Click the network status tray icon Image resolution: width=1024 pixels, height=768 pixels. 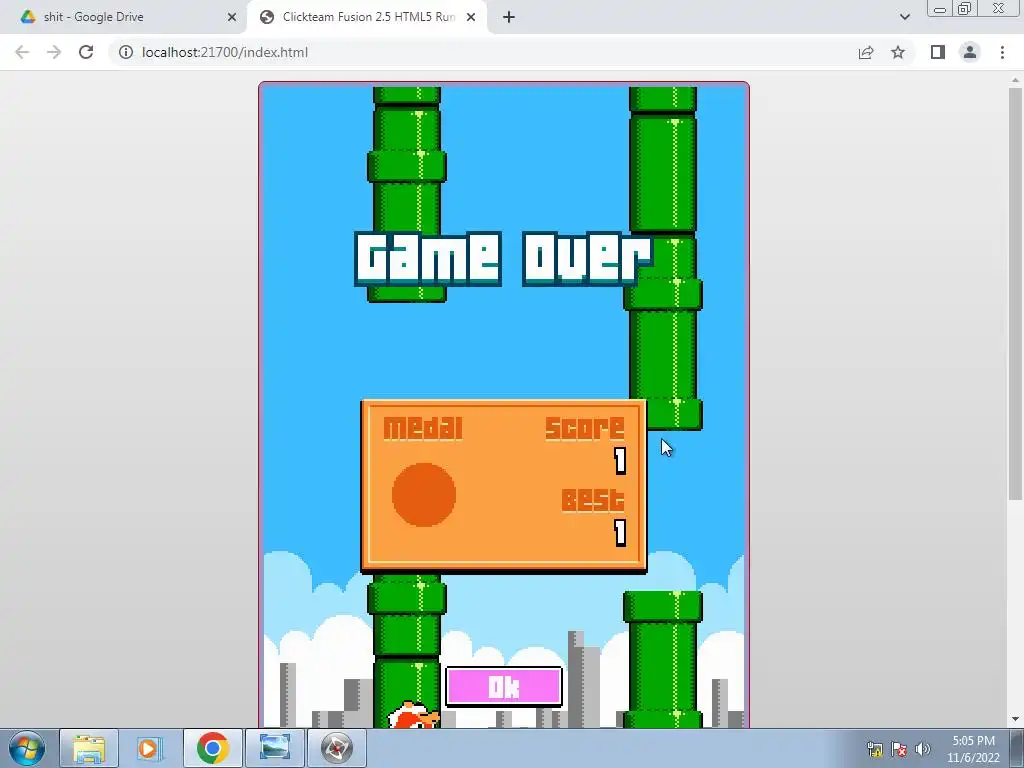874,749
